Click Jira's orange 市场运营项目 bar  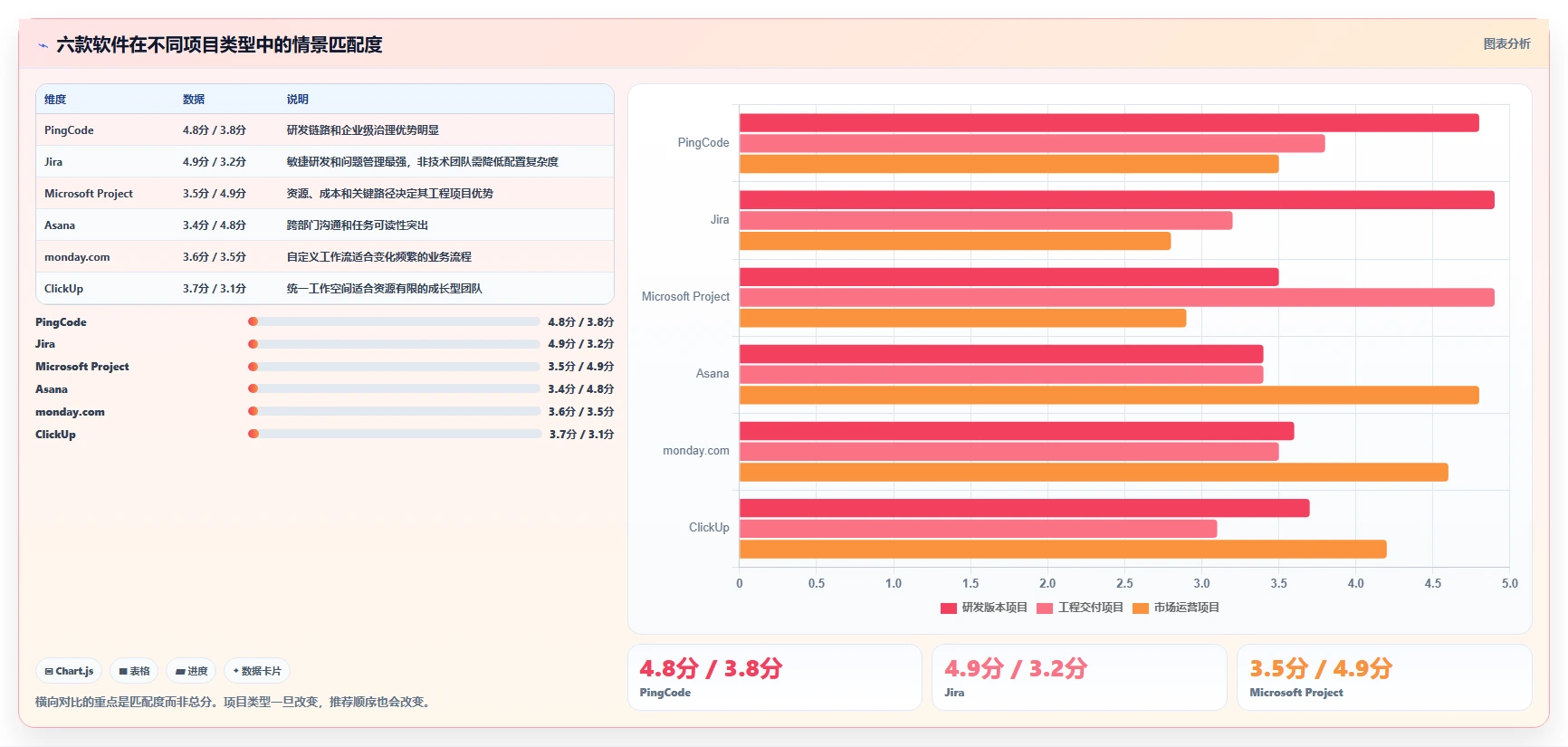click(955, 241)
